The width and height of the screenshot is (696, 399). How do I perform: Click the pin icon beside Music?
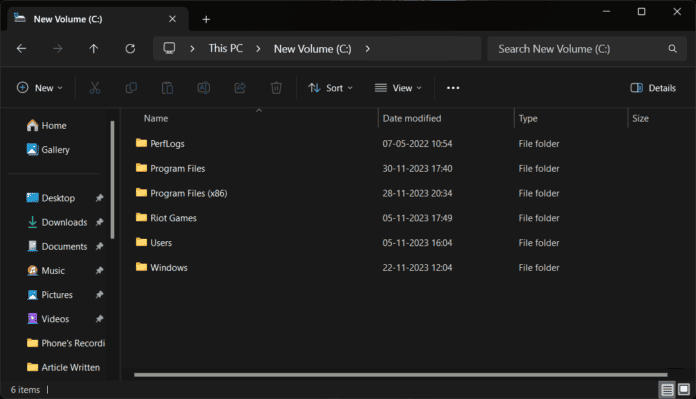click(x=99, y=270)
